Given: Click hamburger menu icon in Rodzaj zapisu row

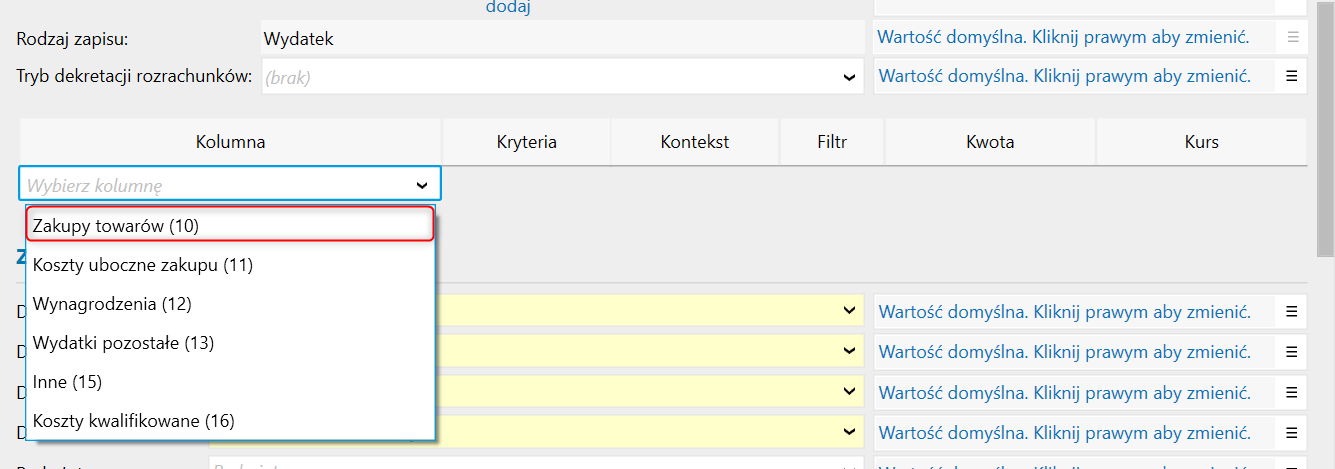Looking at the screenshot, I should coord(1291,38).
